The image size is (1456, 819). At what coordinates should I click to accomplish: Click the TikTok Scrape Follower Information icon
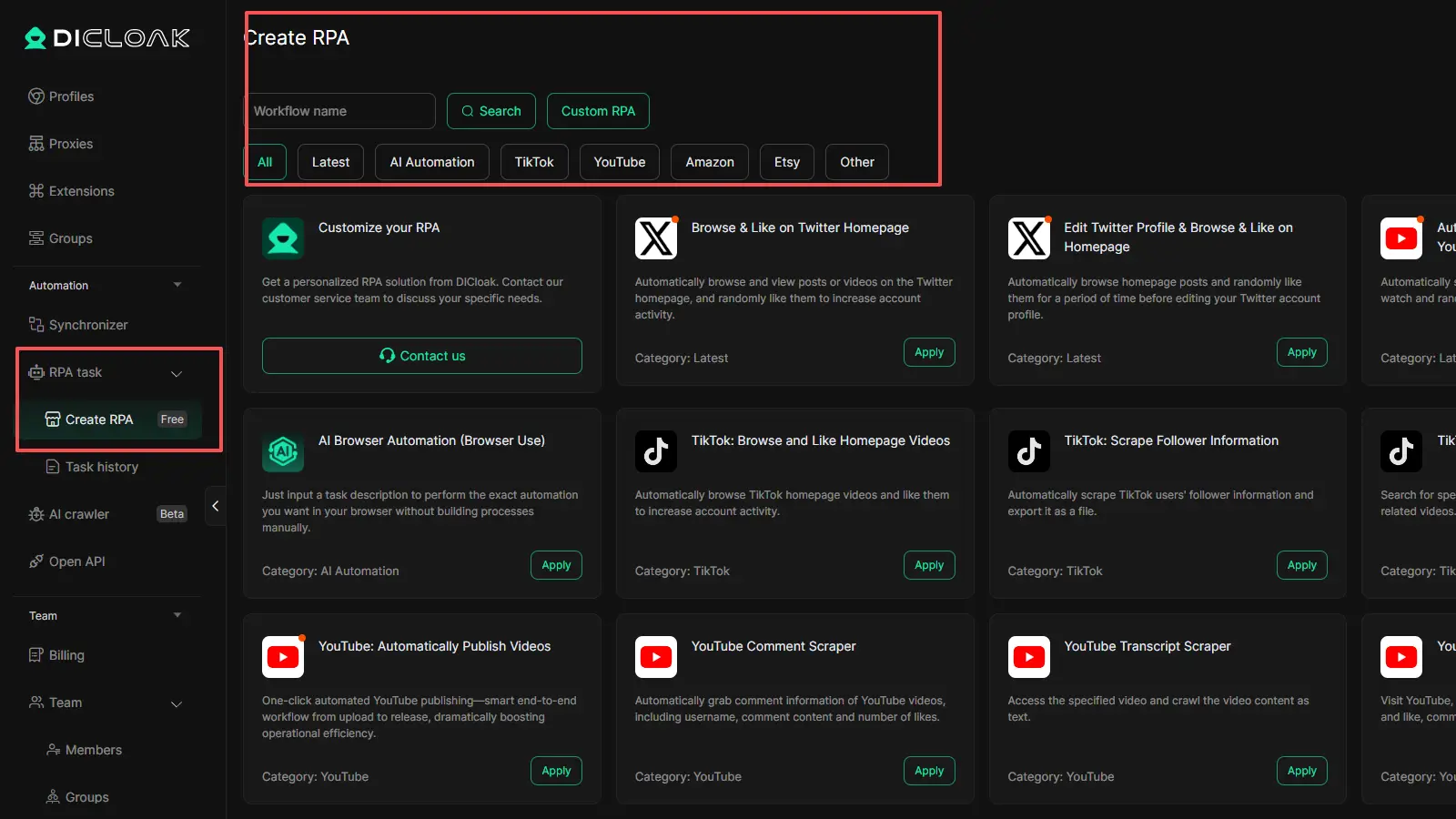tap(1028, 451)
